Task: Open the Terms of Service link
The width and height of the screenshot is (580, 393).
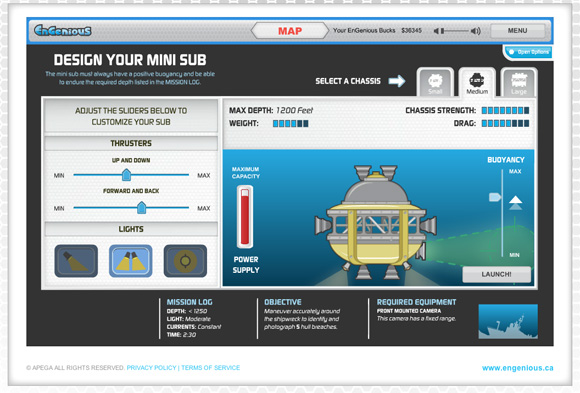Action: tap(210, 367)
